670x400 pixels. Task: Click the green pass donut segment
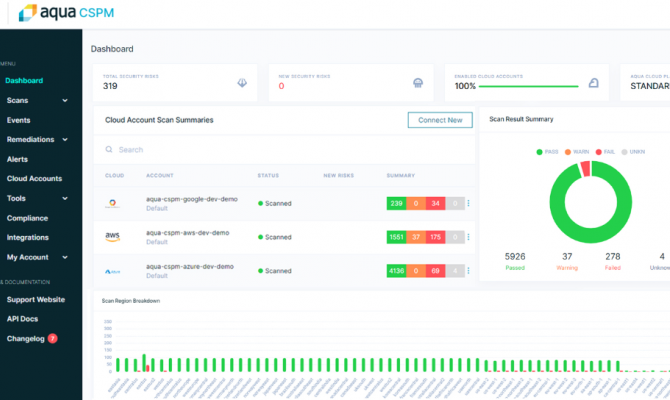coord(591,235)
